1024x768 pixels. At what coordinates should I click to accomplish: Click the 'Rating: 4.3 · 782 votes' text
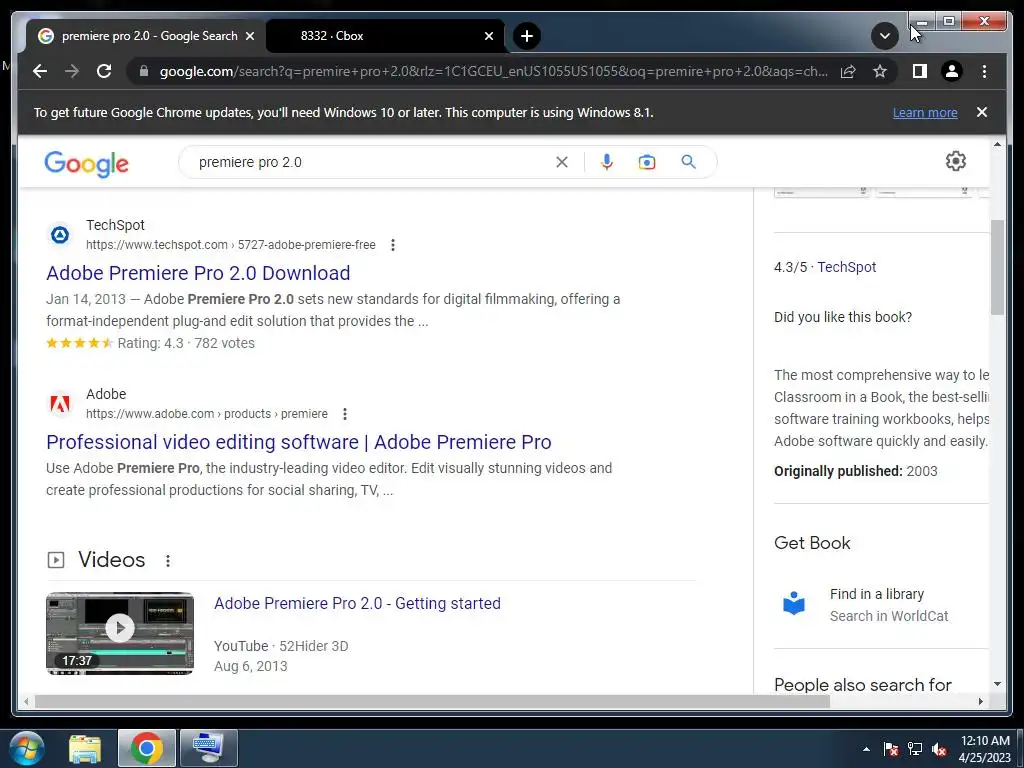[x=186, y=344]
